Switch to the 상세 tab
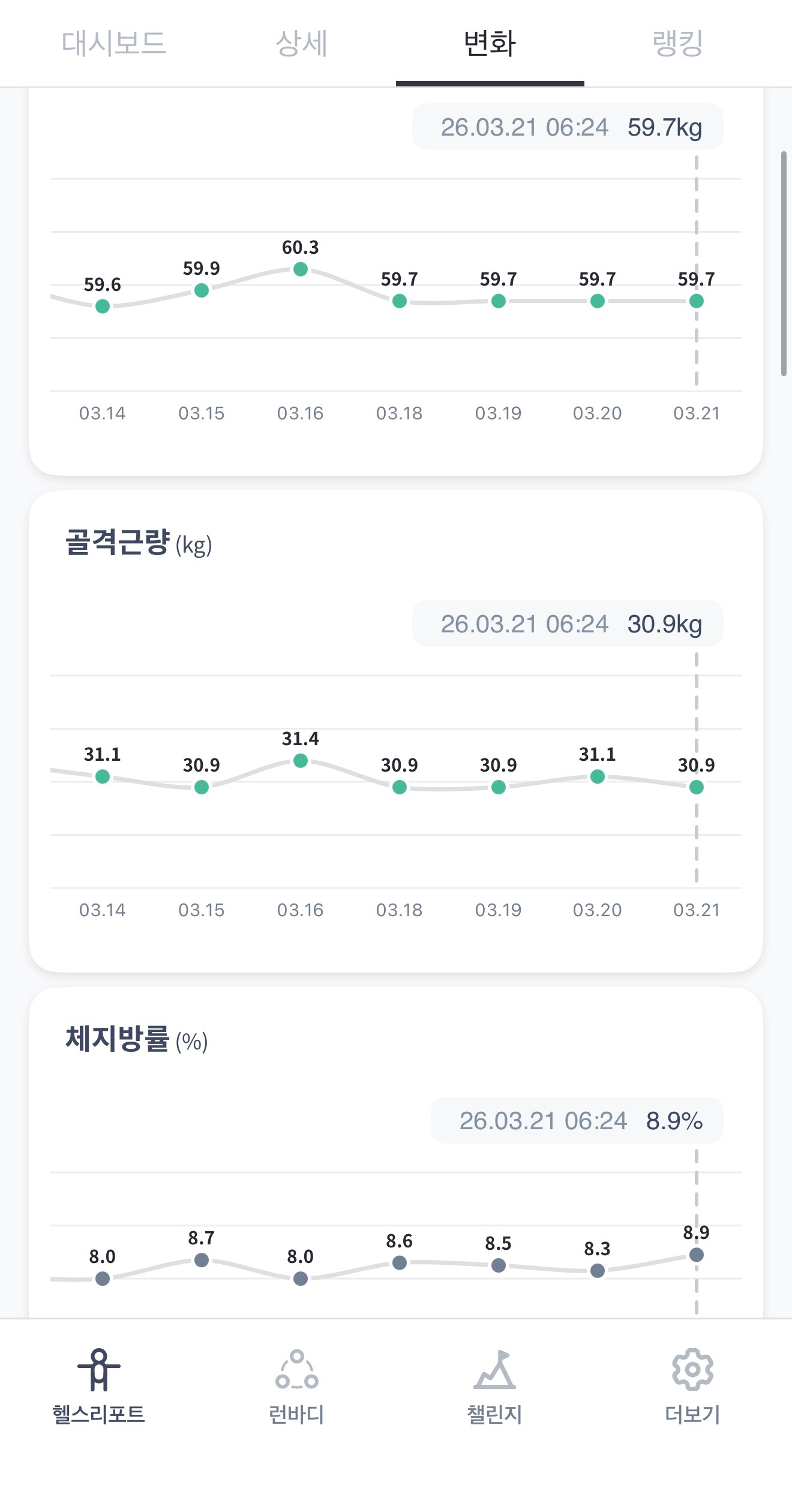 [301, 43]
